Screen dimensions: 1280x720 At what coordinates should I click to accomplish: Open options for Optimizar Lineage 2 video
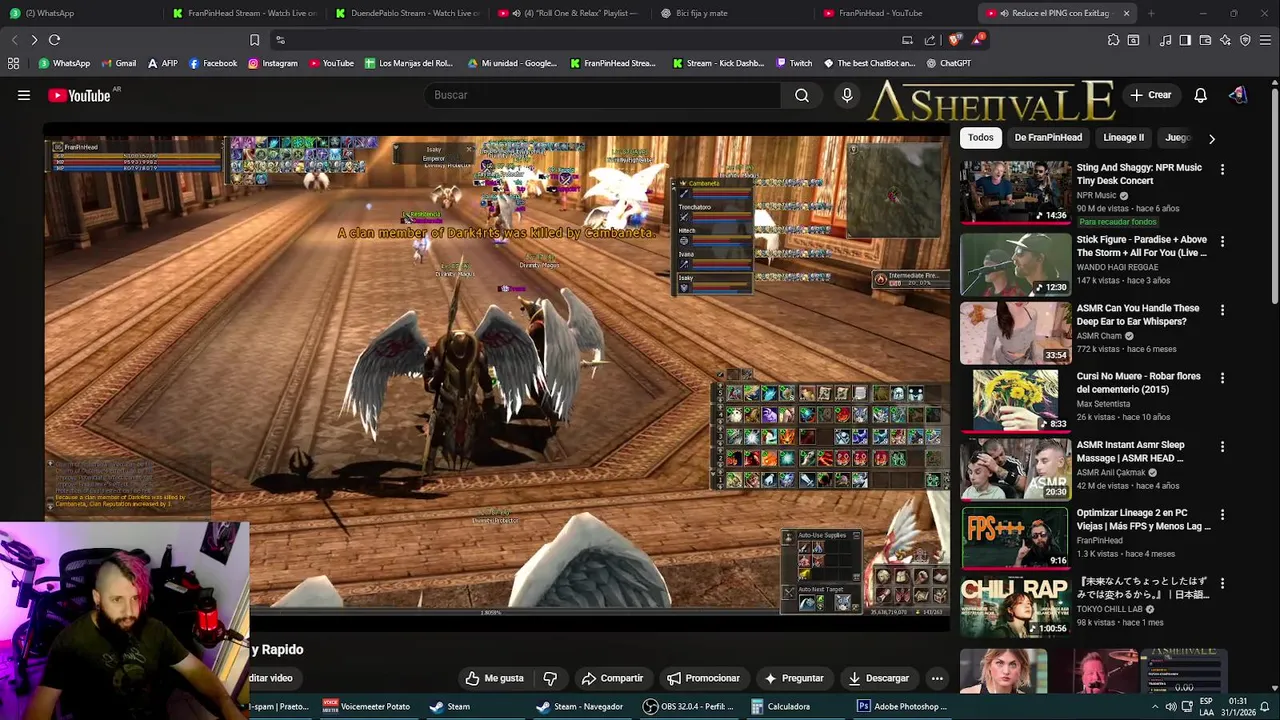click(x=1222, y=514)
